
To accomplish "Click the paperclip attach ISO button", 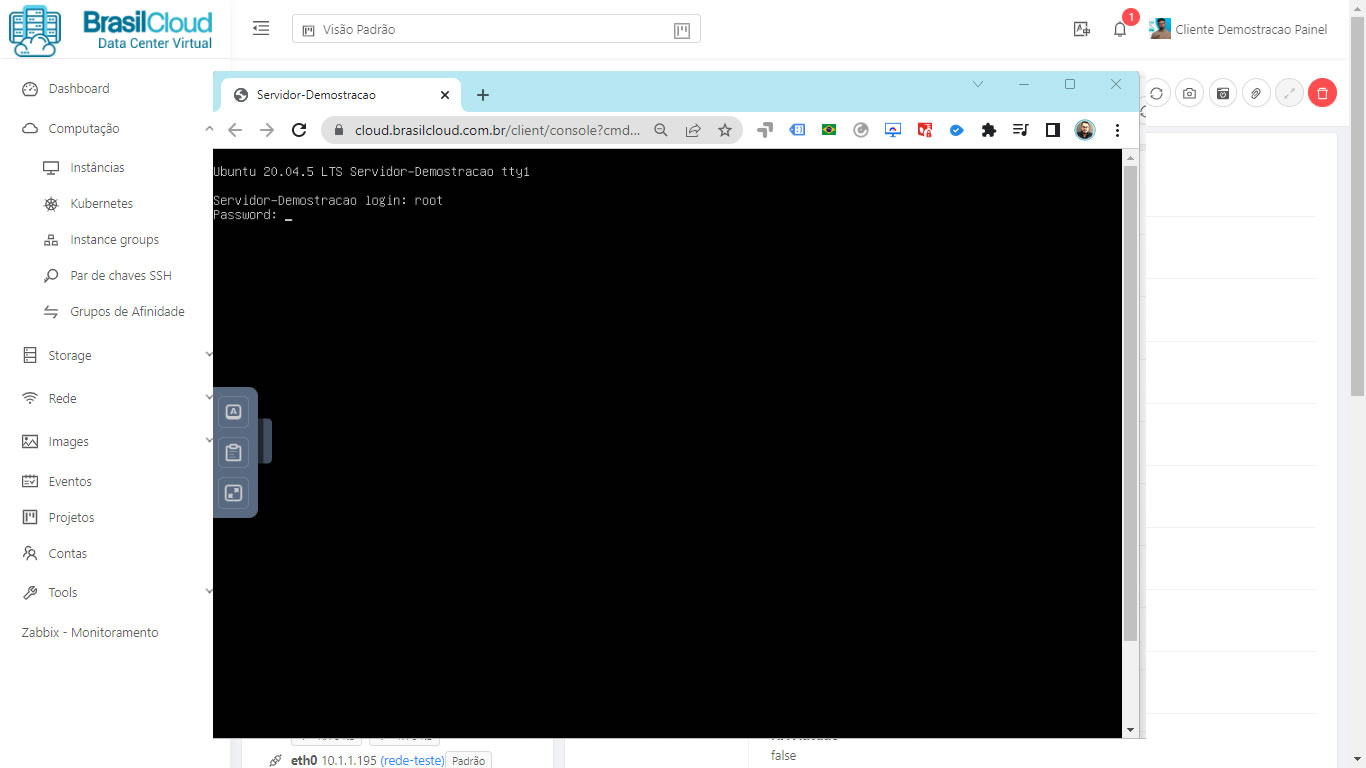I will [x=1256, y=93].
